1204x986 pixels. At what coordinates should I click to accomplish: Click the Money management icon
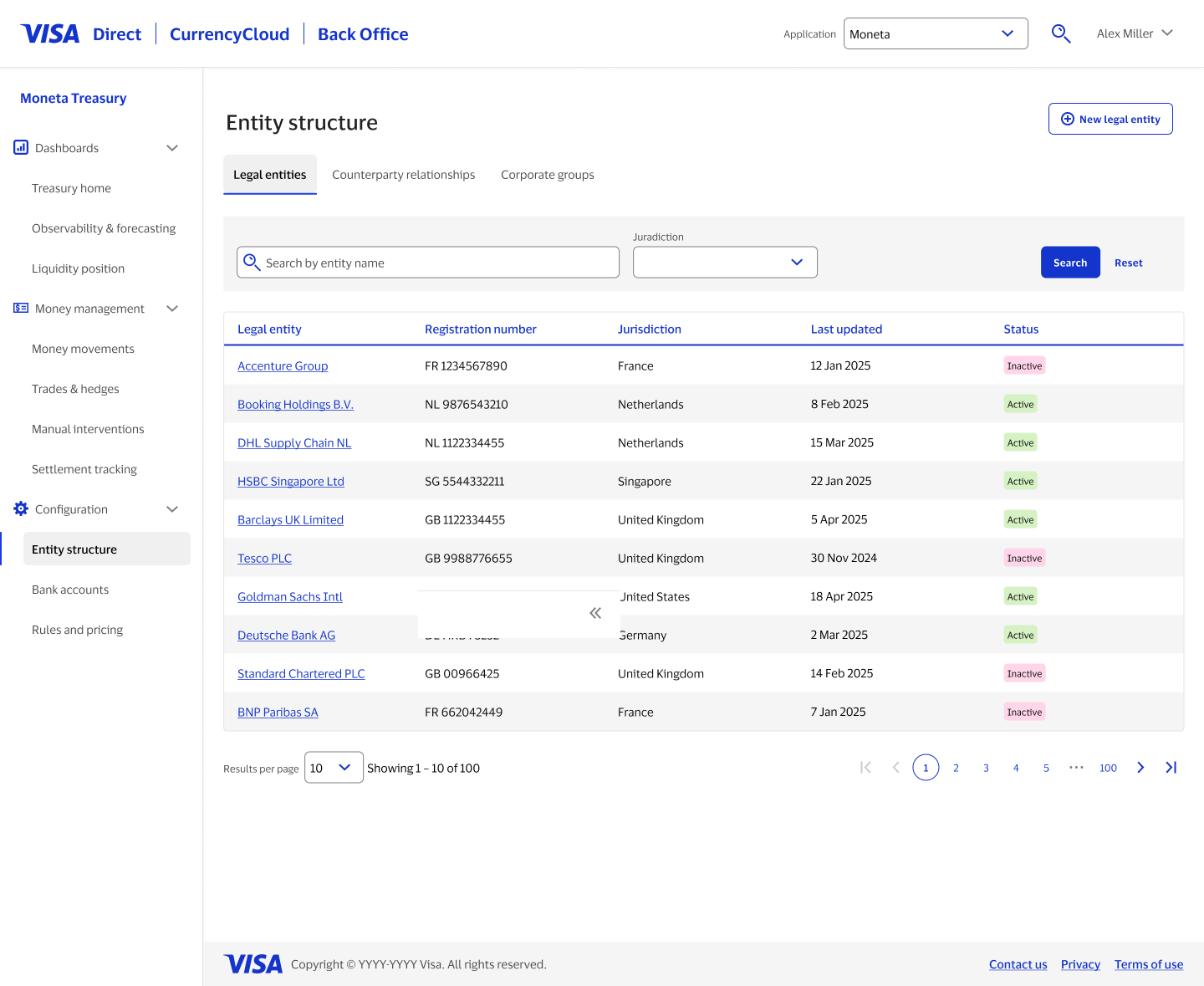click(21, 308)
